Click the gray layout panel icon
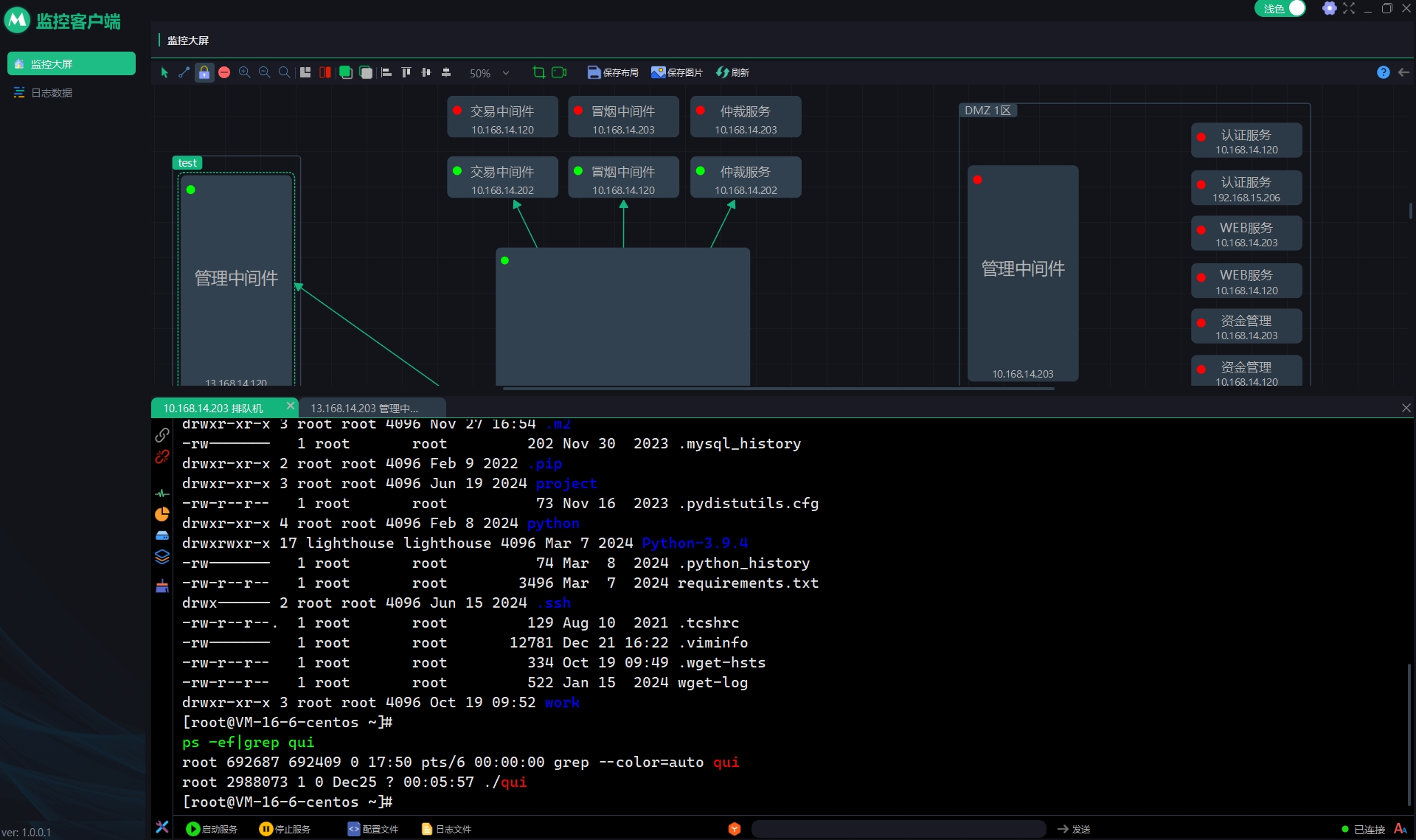The height and width of the screenshot is (840, 1416). click(x=305, y=72)
